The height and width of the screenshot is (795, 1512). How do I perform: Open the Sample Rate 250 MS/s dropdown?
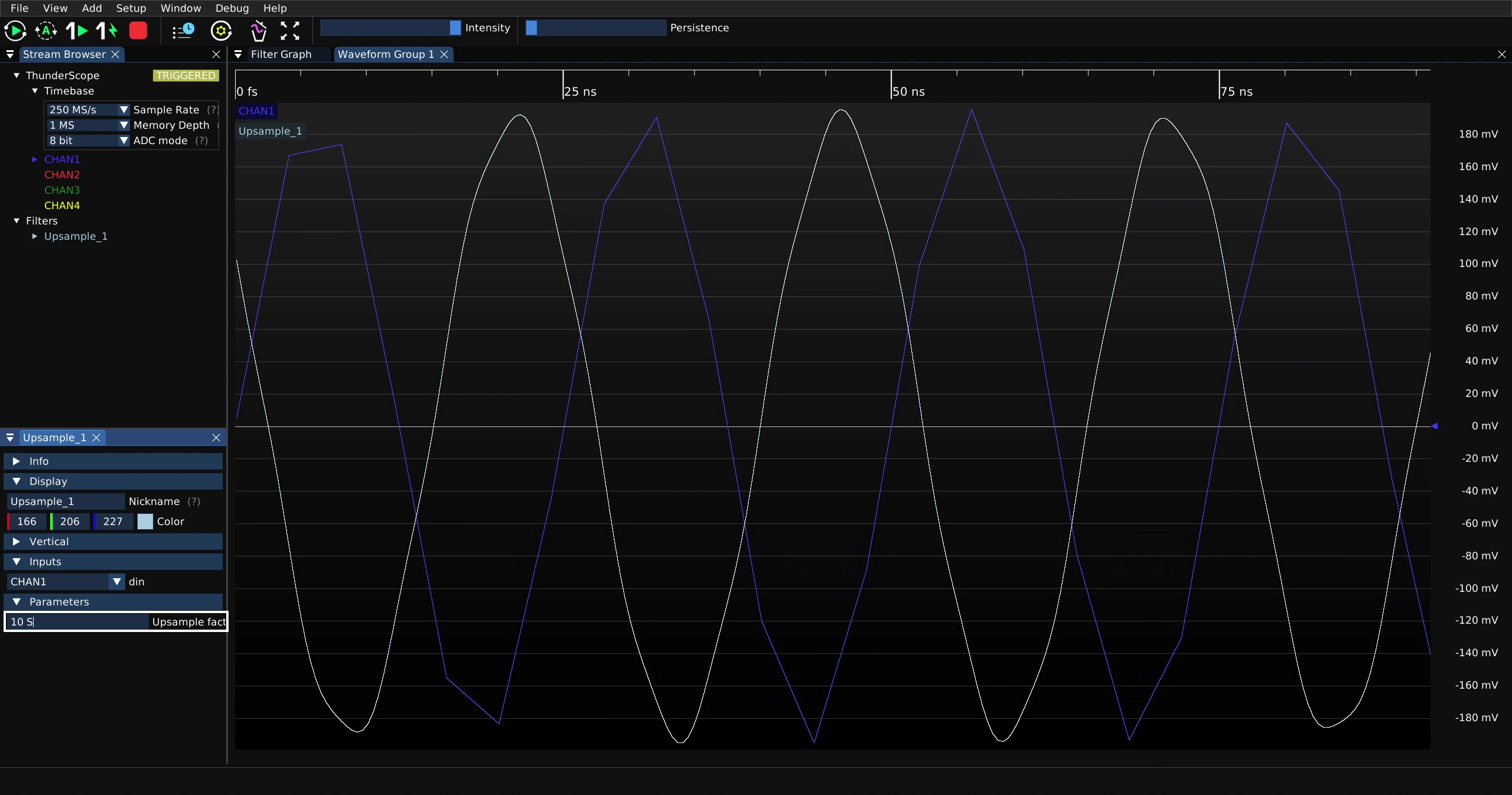(88, 110)
